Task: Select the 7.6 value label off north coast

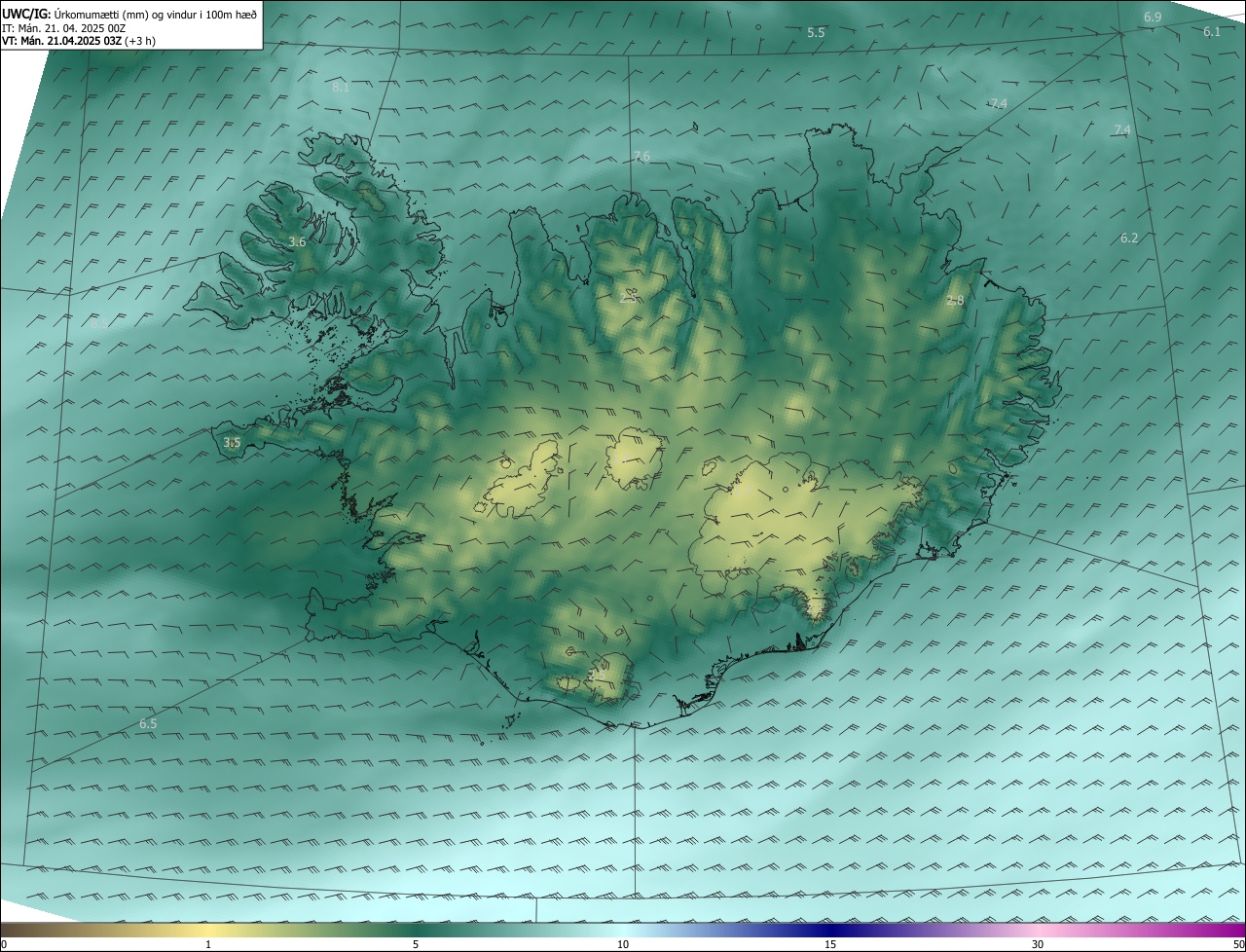Action: click(x=641, y=157)
